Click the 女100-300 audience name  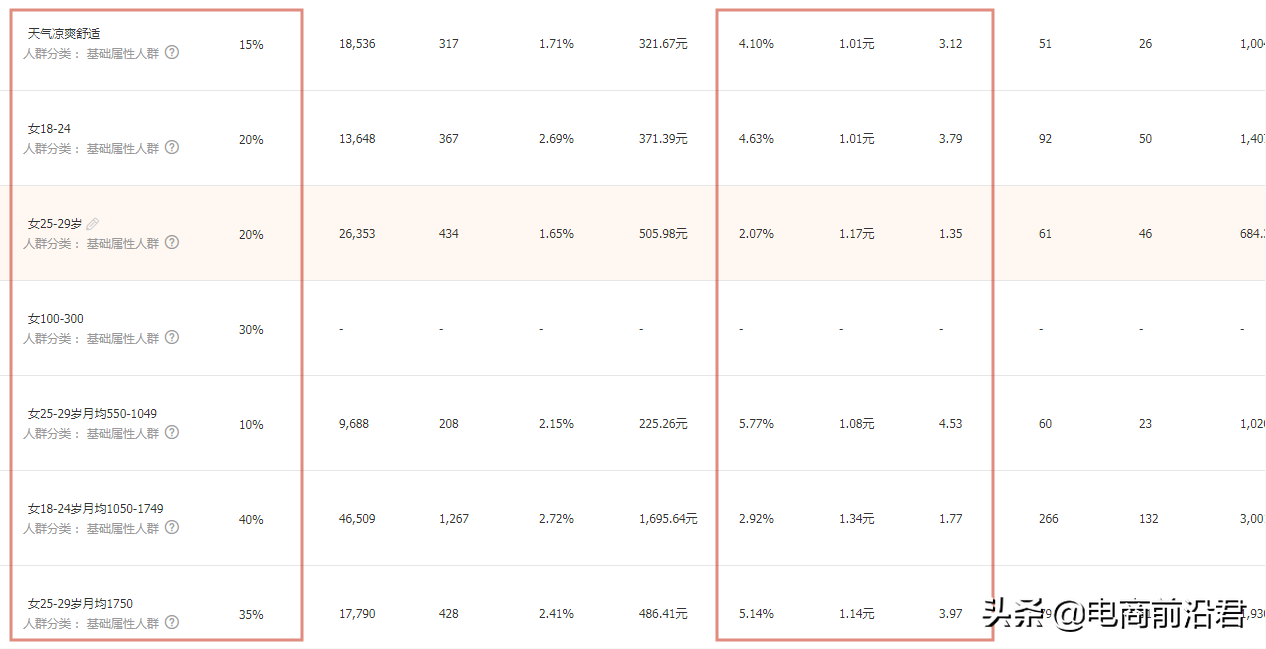pos(56,319)
